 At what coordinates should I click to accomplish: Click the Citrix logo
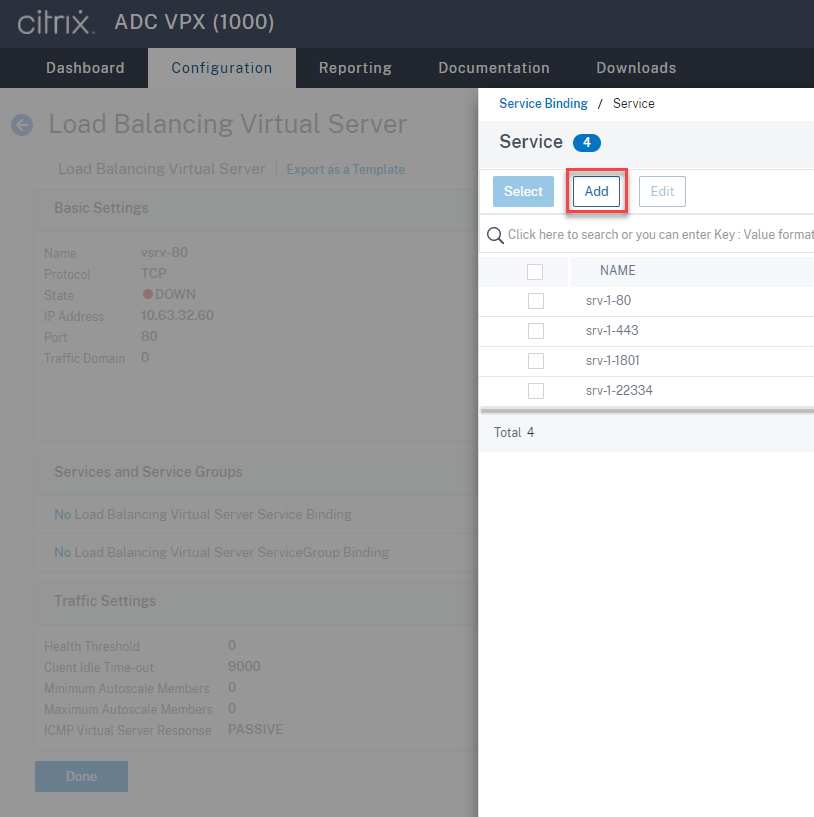point(51,22)
